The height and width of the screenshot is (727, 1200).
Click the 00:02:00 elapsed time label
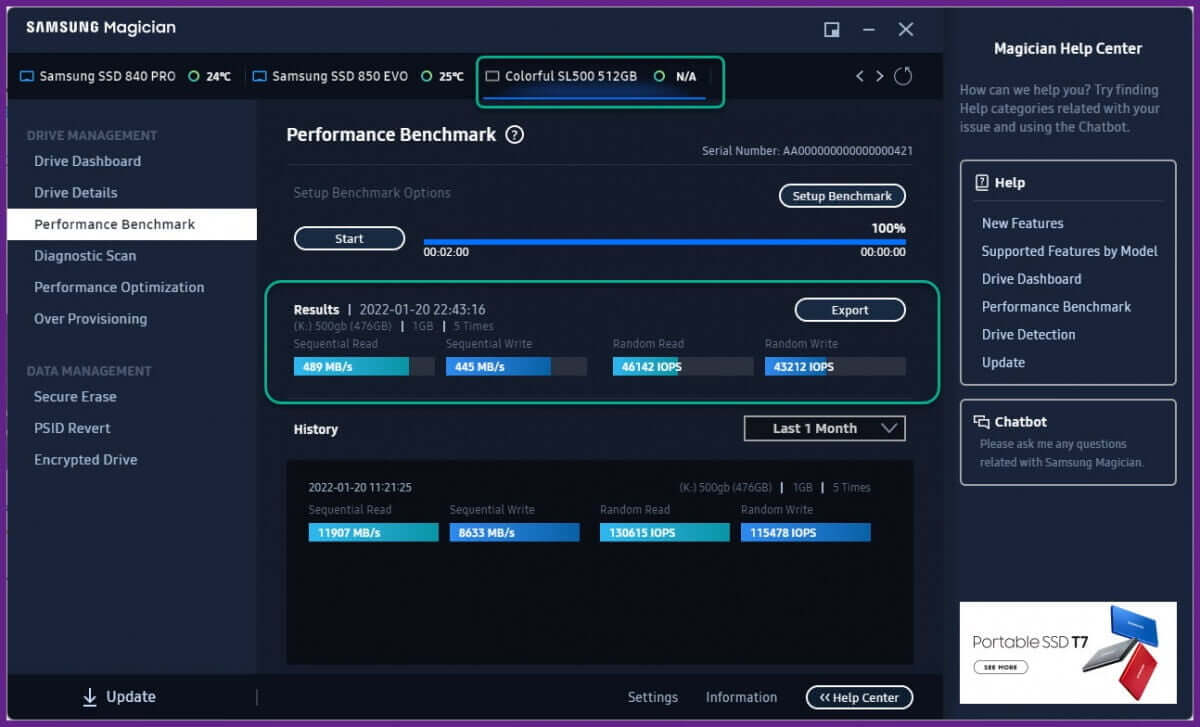[446, 253]
